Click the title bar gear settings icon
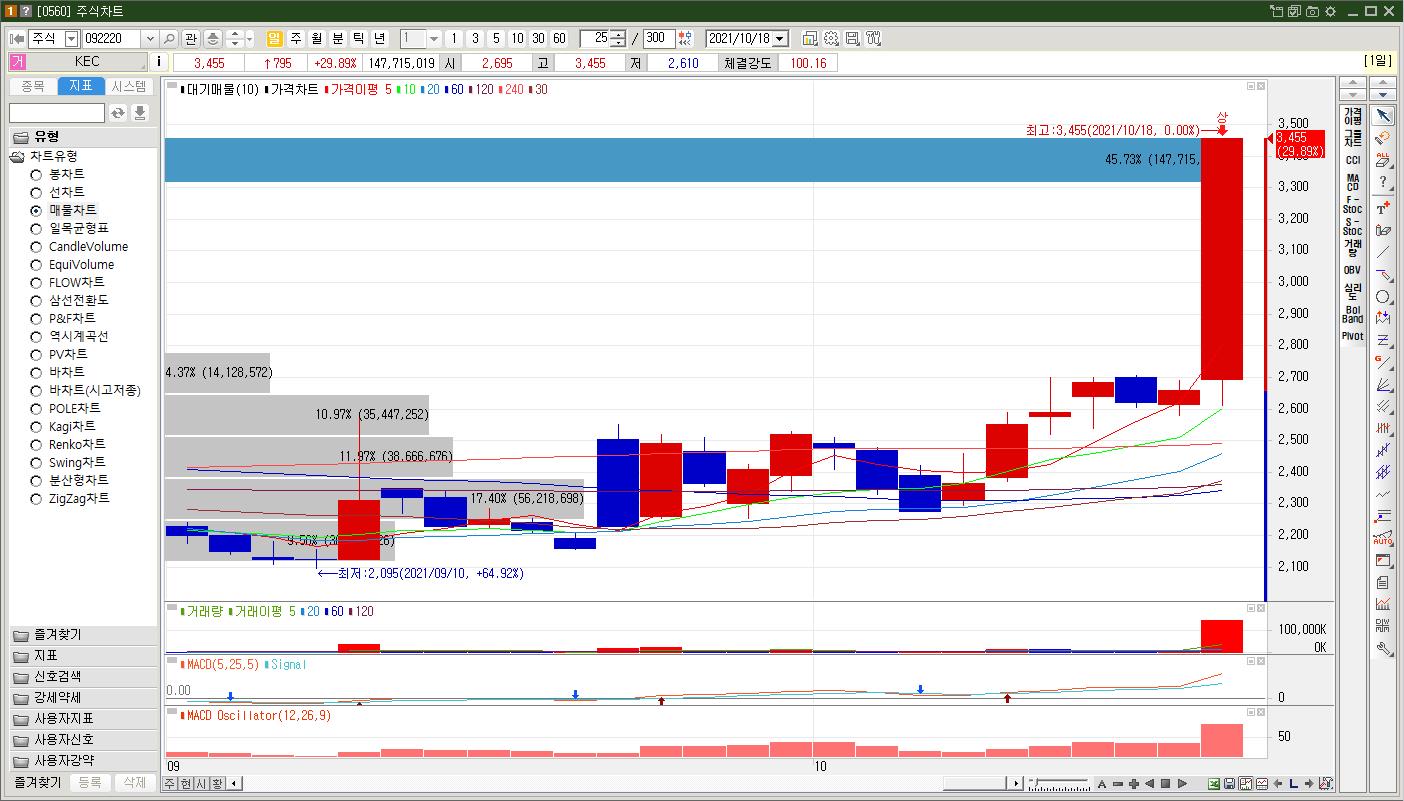Viewport: 1404px width, 801px height. [1330, 11]
